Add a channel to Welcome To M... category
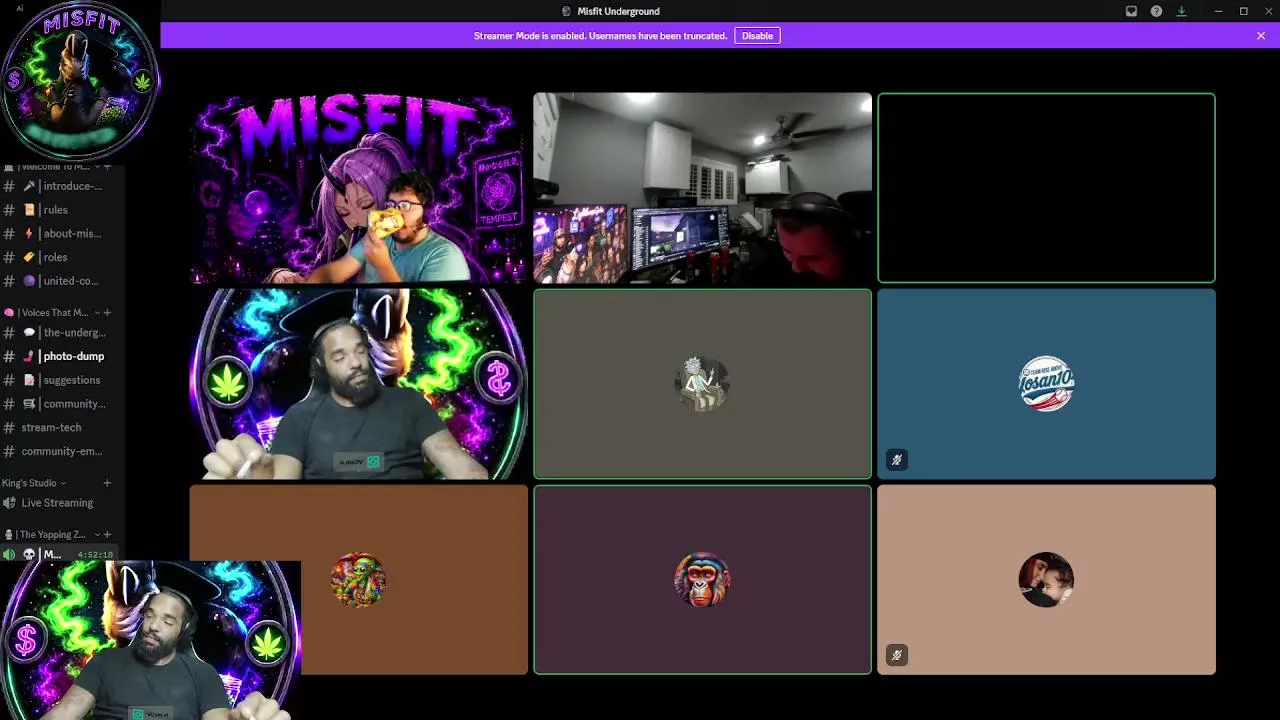 [x=108, y=166]
